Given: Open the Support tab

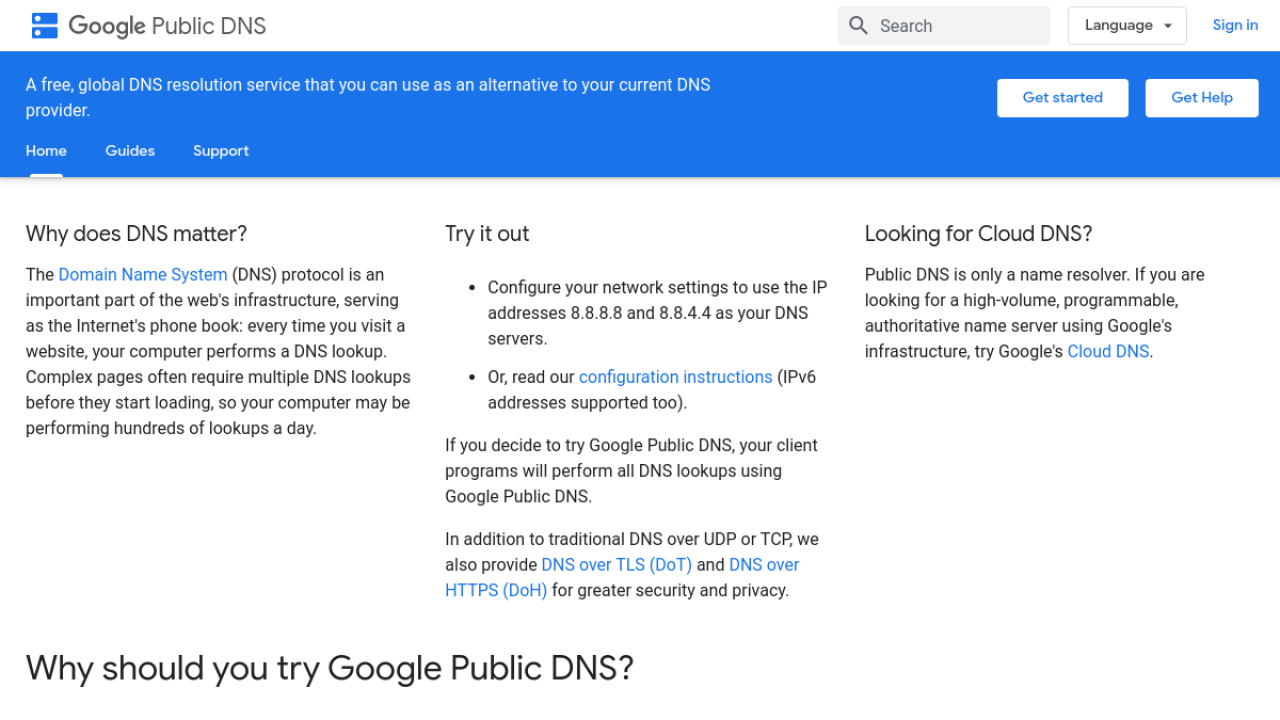Looking at the screenshot, I should tap(221, 151).
